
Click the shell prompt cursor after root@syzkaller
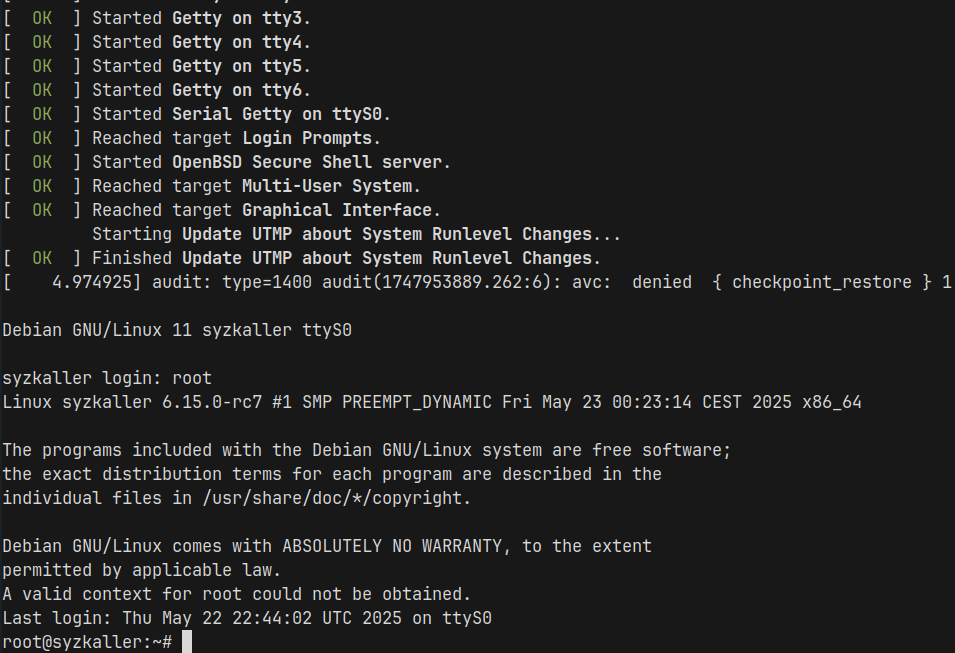(x=186, y=641)
